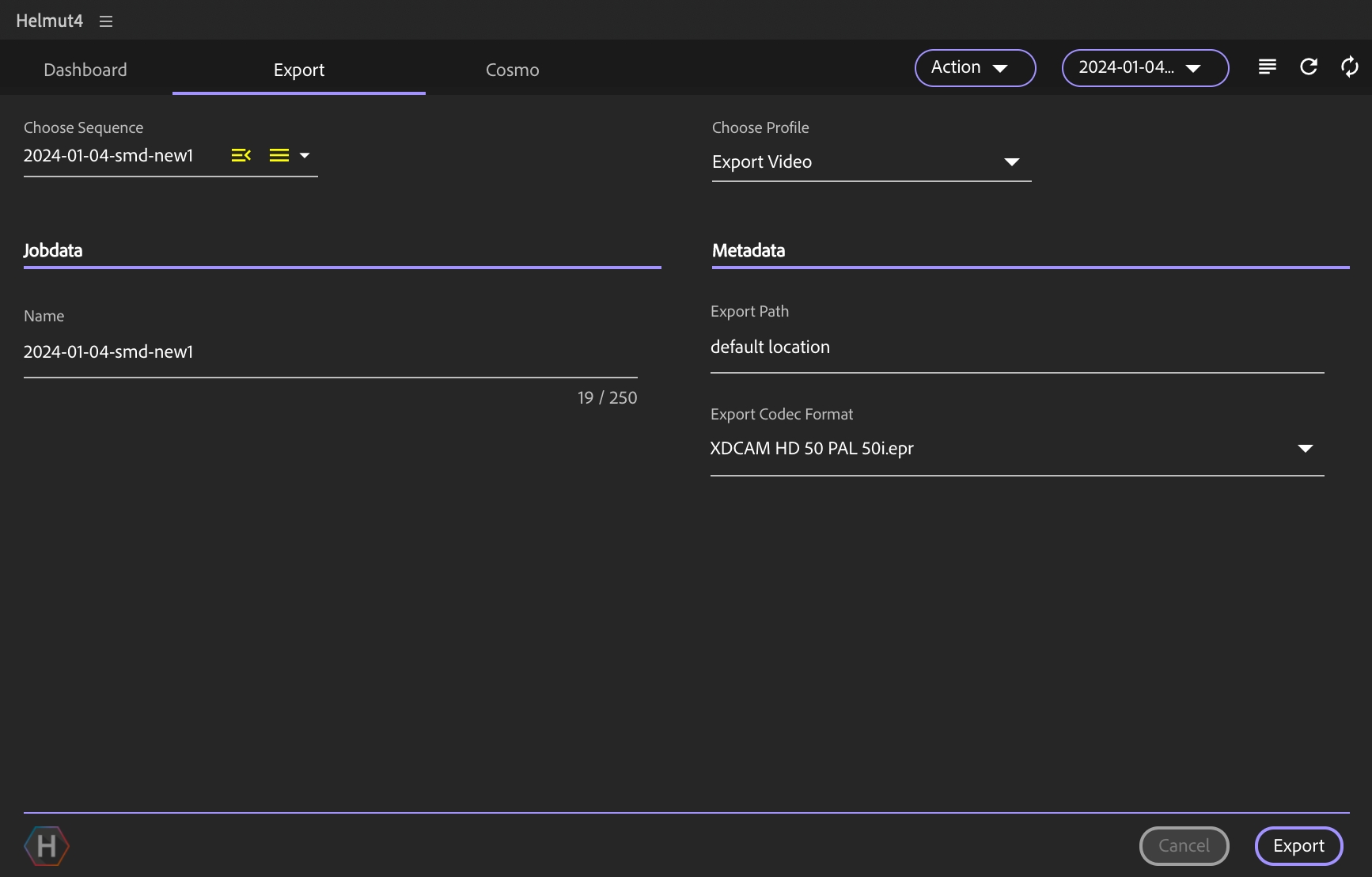Click the yellow lines-with-arrow icon beside sequence name

(x=241, y=155)
